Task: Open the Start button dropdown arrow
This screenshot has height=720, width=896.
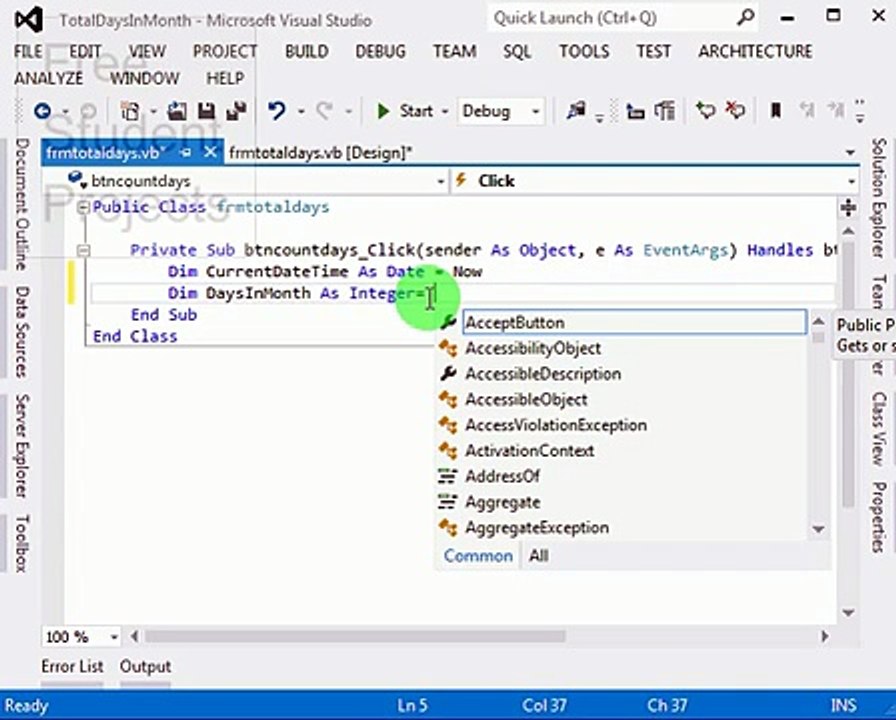Action: point(445,111)
